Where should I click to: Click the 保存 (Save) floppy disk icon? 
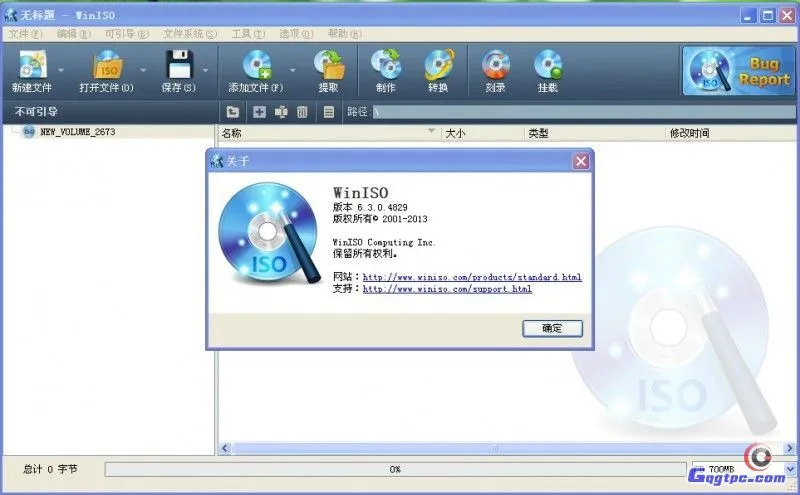tap(179, 64)
